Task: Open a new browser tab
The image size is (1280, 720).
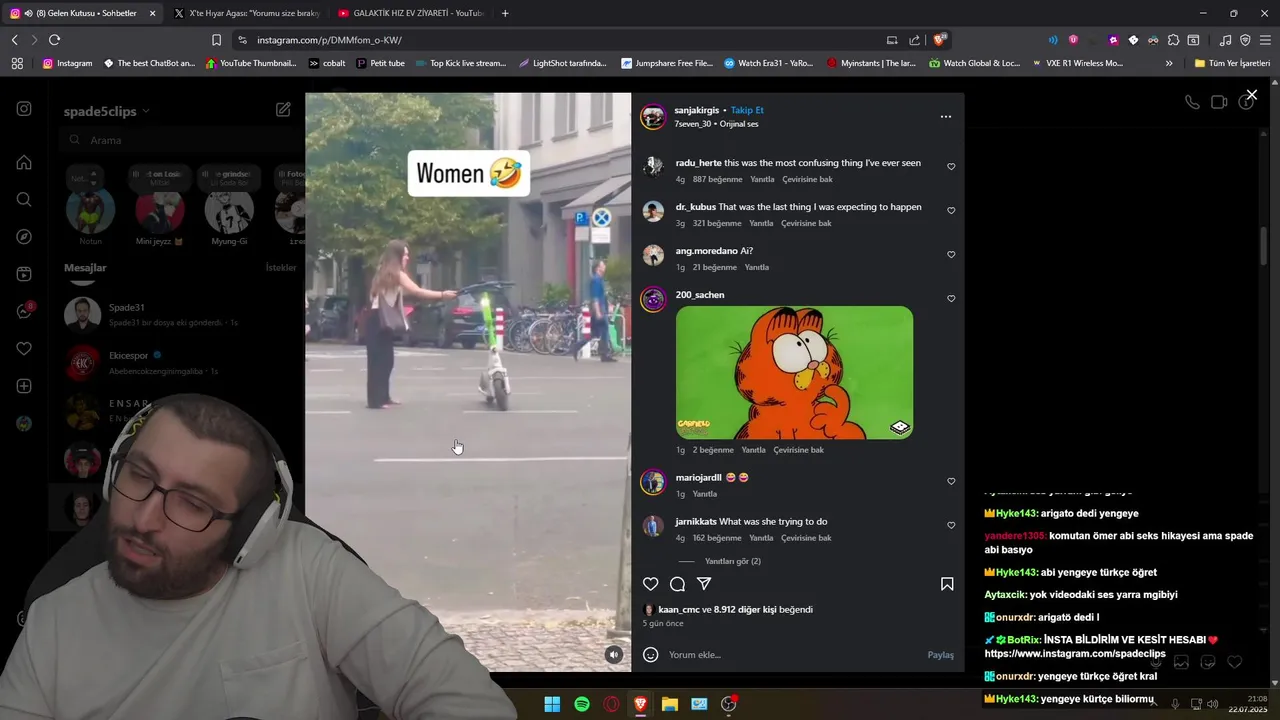Action: pyautogui.click(x=505, y=13)
